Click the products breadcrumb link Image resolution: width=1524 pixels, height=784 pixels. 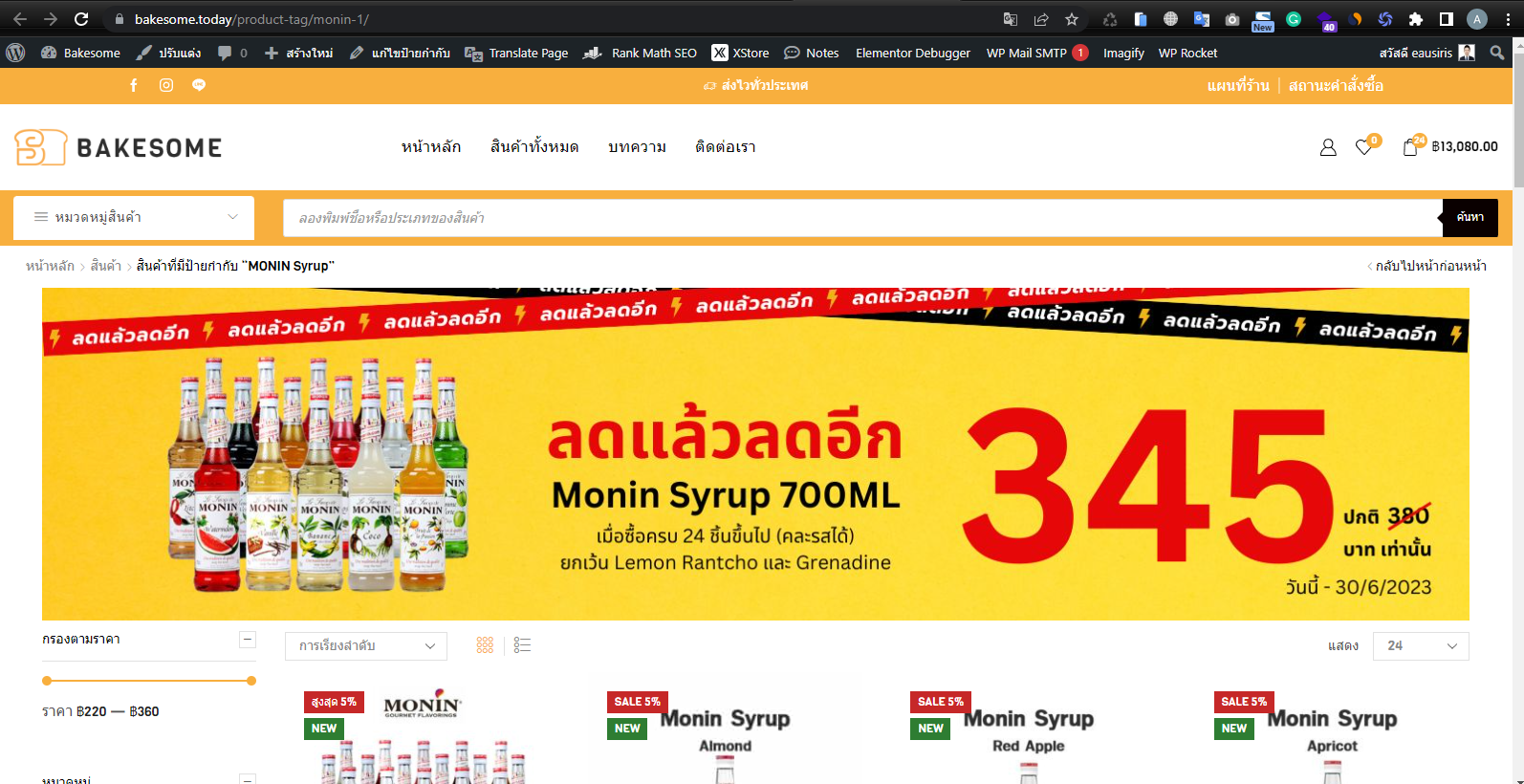105,266
